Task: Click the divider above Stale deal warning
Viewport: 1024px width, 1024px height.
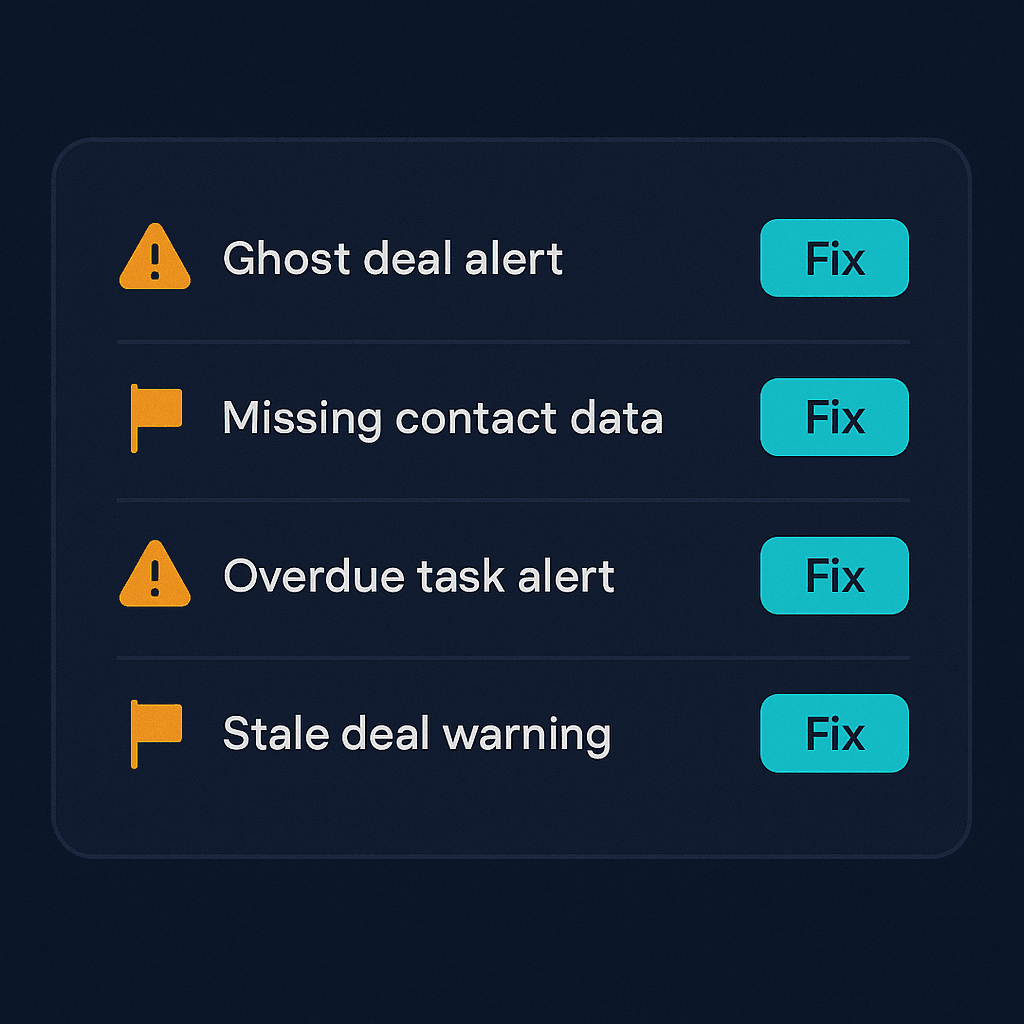Action: (x=513, y=658)
